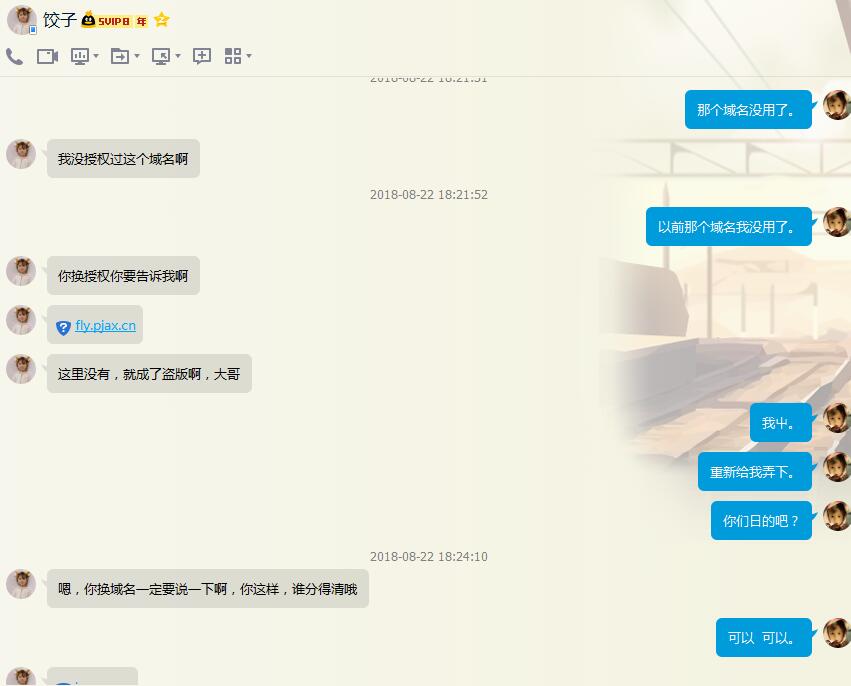Click the sent message "重新给我弄下。"
The width and height of the screenshot is (851, 686).
tap(754, 472)
